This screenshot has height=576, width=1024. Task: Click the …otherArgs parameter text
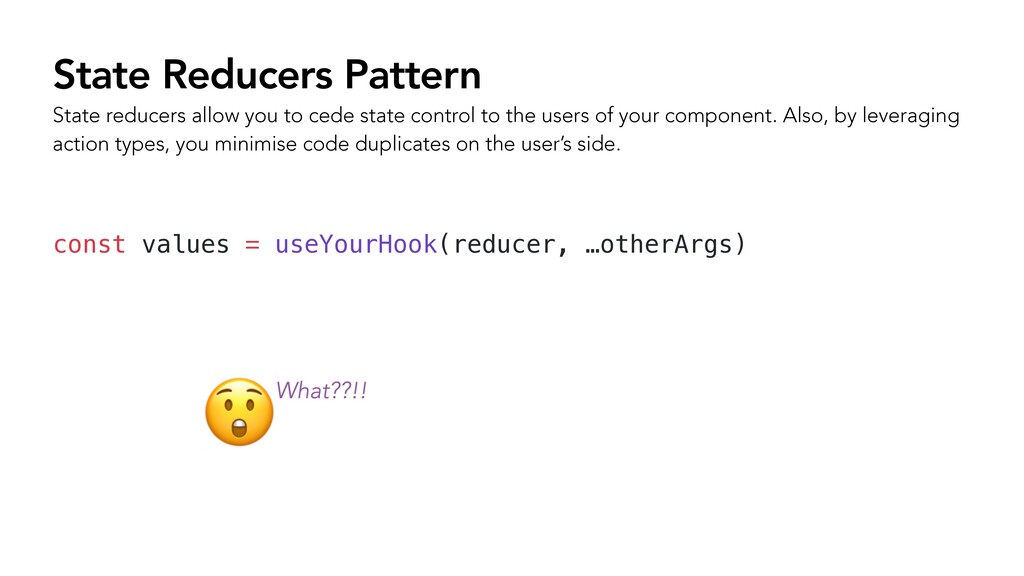pyautogui.click(x=659, y=244)
